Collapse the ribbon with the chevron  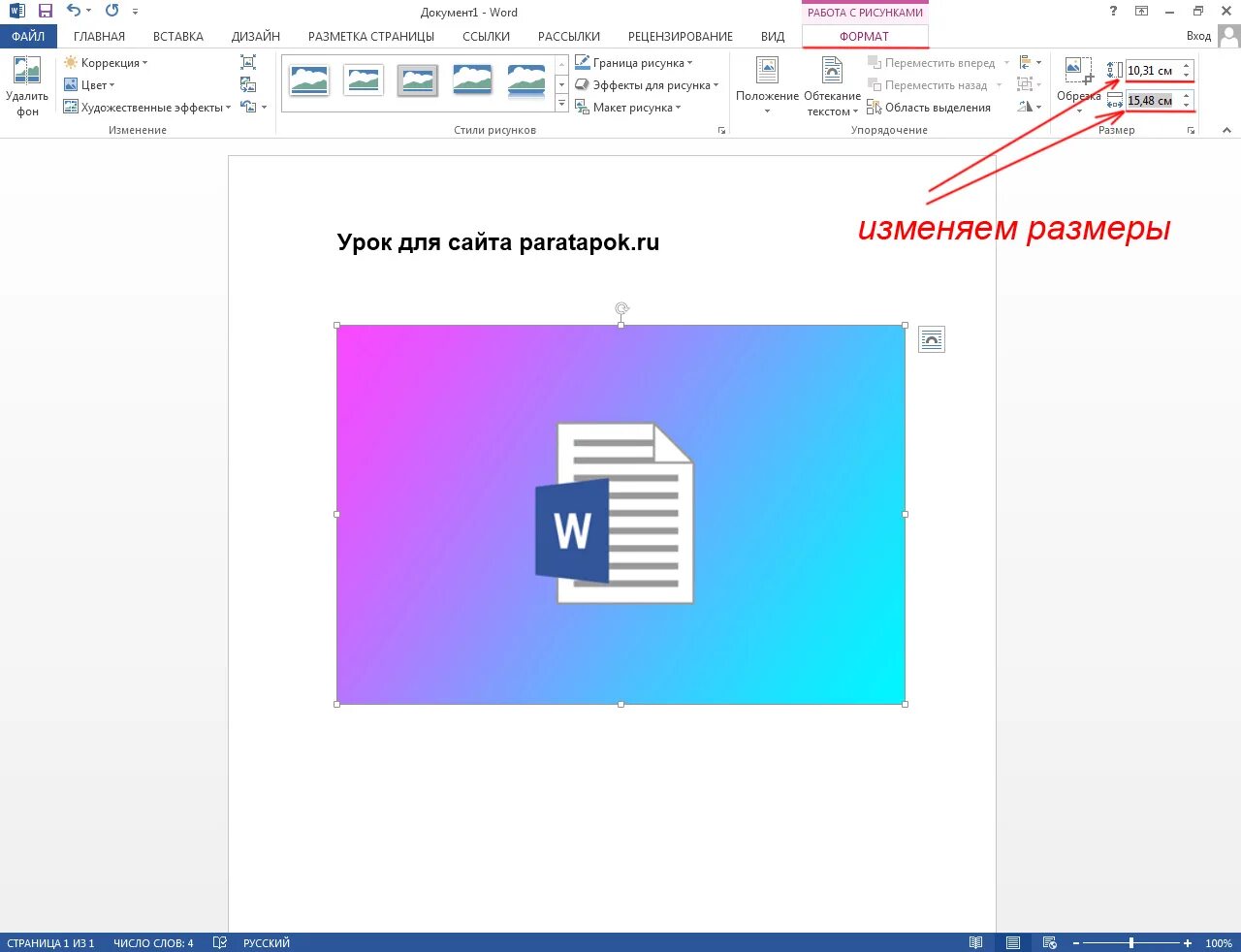pyautogui.click(x=1226, y=130)
